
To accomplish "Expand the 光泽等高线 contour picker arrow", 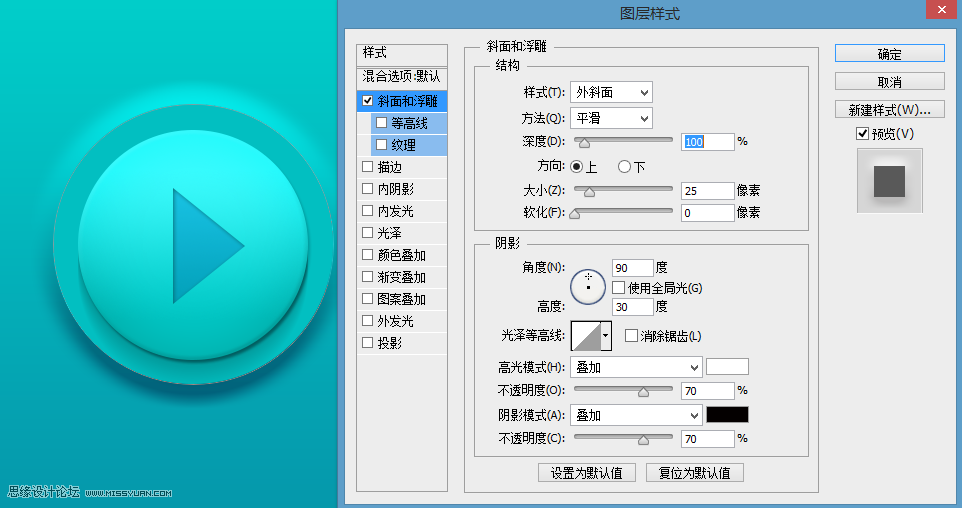I will (606, 336).
